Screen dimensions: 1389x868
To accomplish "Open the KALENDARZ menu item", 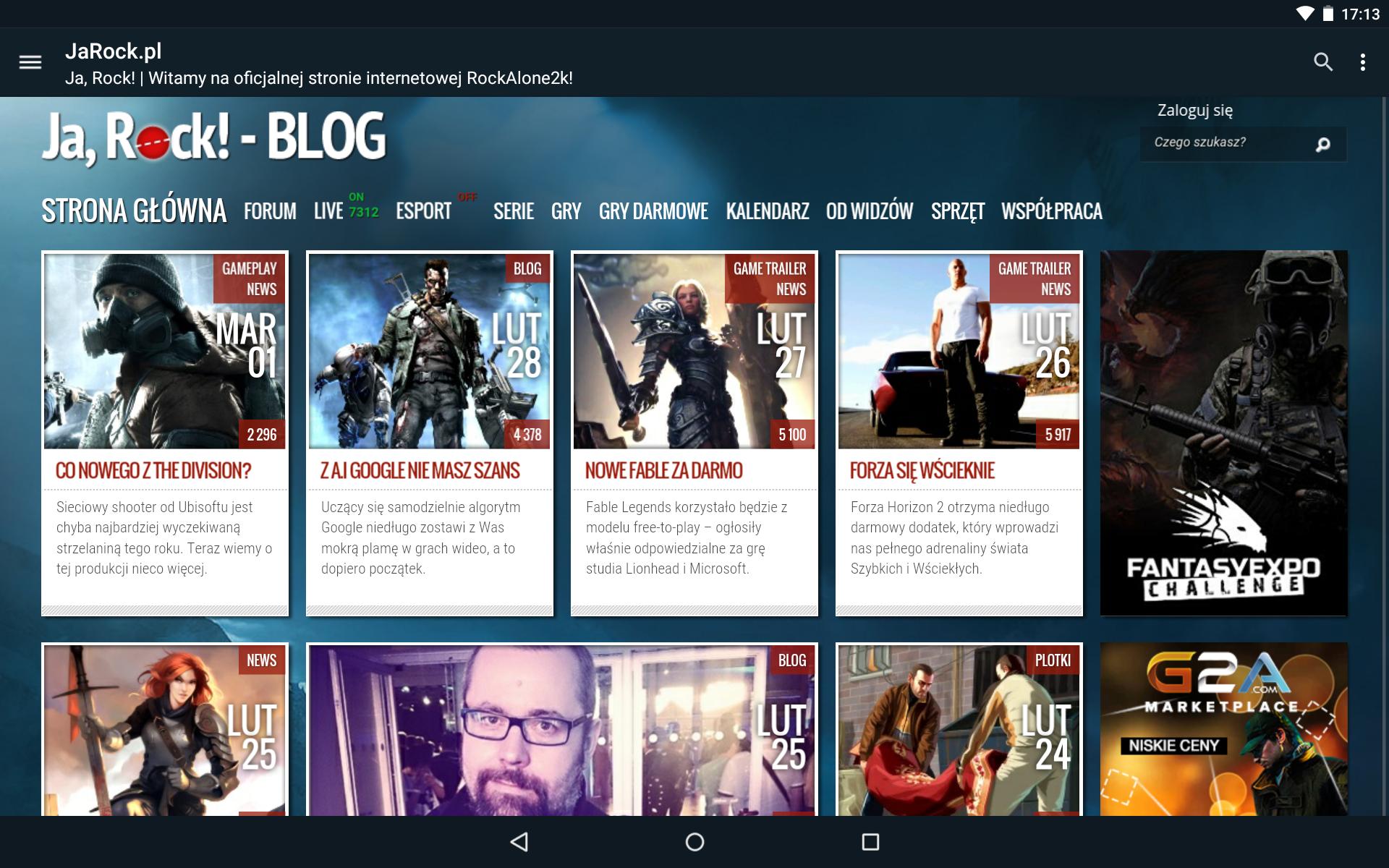I will (x=768, y=211).
